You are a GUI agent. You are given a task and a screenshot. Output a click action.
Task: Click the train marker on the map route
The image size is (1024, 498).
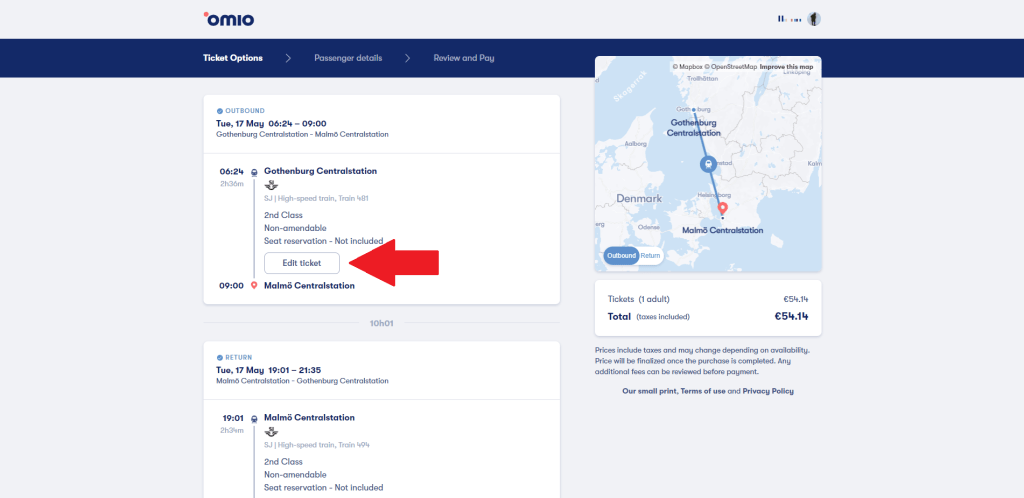707,165
